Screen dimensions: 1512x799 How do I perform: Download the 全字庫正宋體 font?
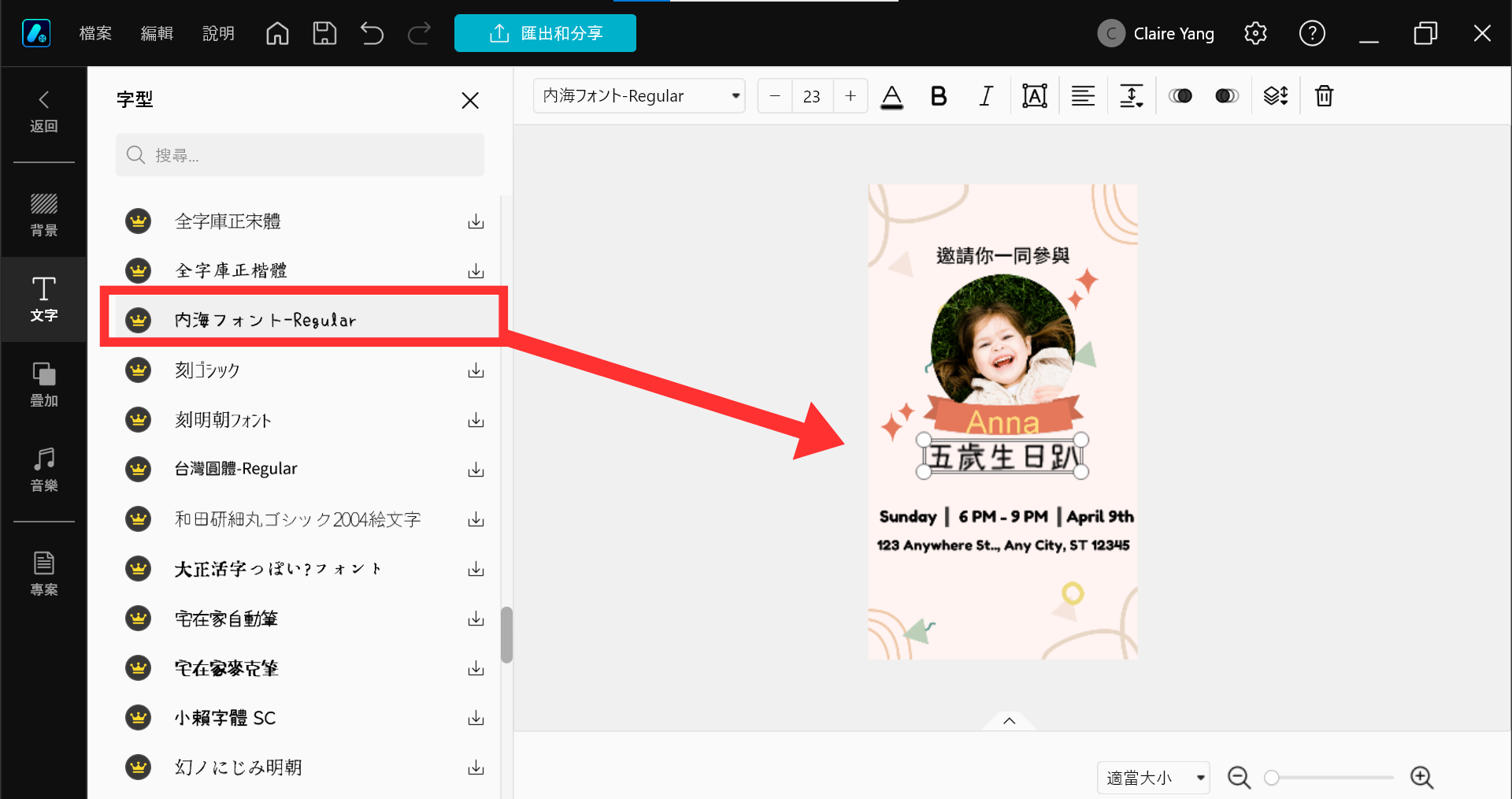click(x=476, y=221)
